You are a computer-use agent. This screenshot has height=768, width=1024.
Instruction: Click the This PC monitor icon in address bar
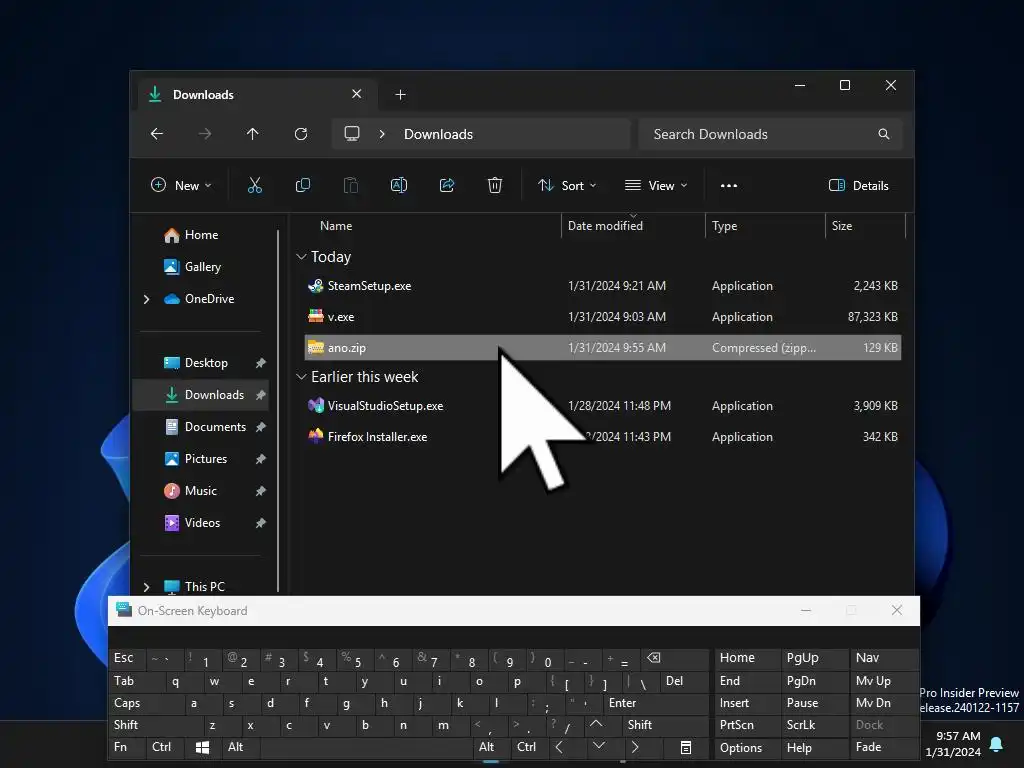point(352,134)
